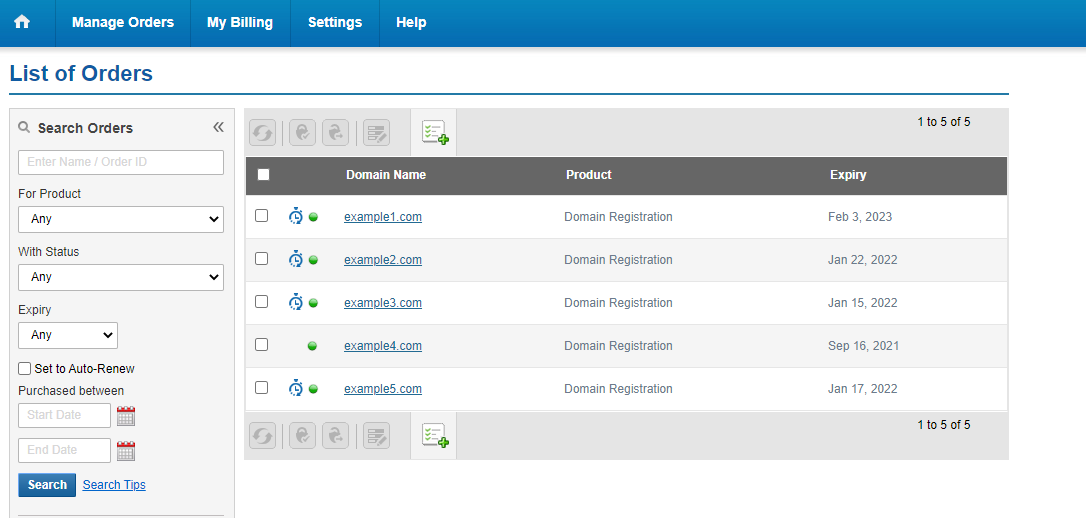Click the add-list icon in the bottom toolbar
The width and height of the screenshot is (1086, 518).
[435, 436]
